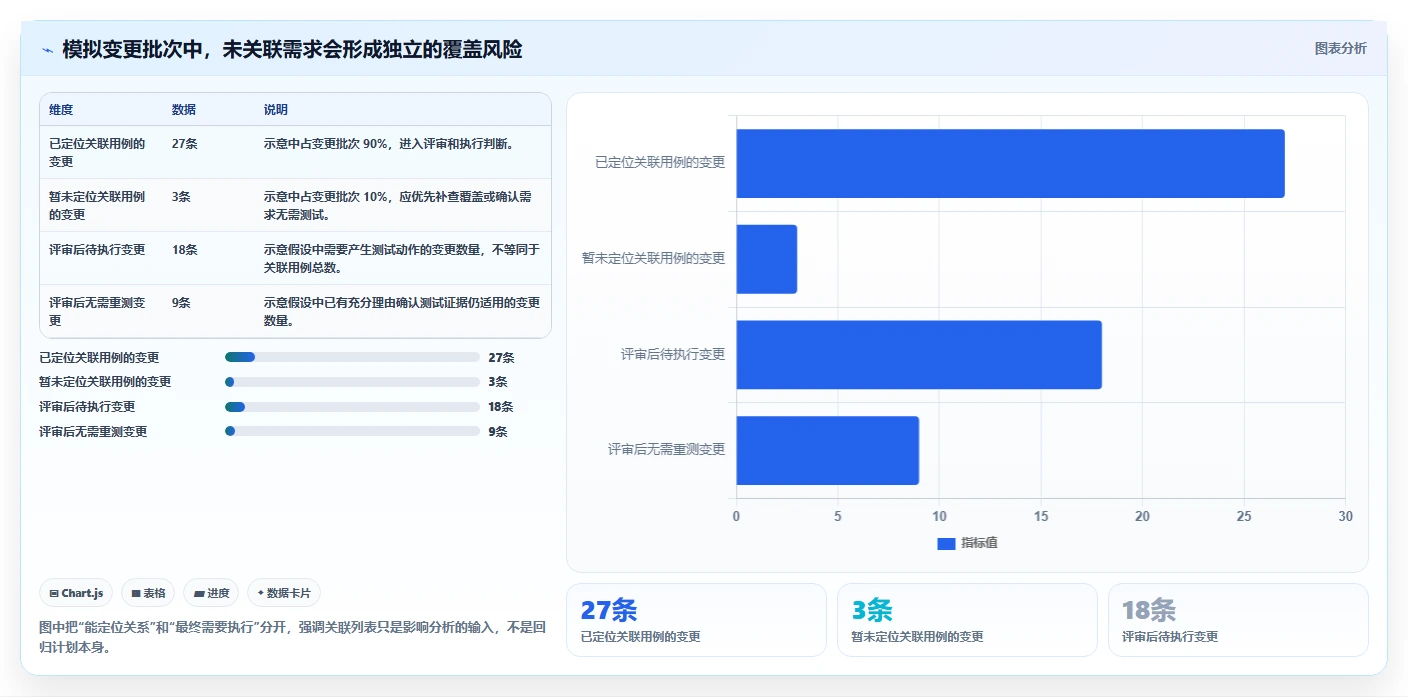This screenshot has width=1408, height=697.
Task: Click the 暂未定位关联用例的变更 progress bar
Action: [x=353, y=382]
